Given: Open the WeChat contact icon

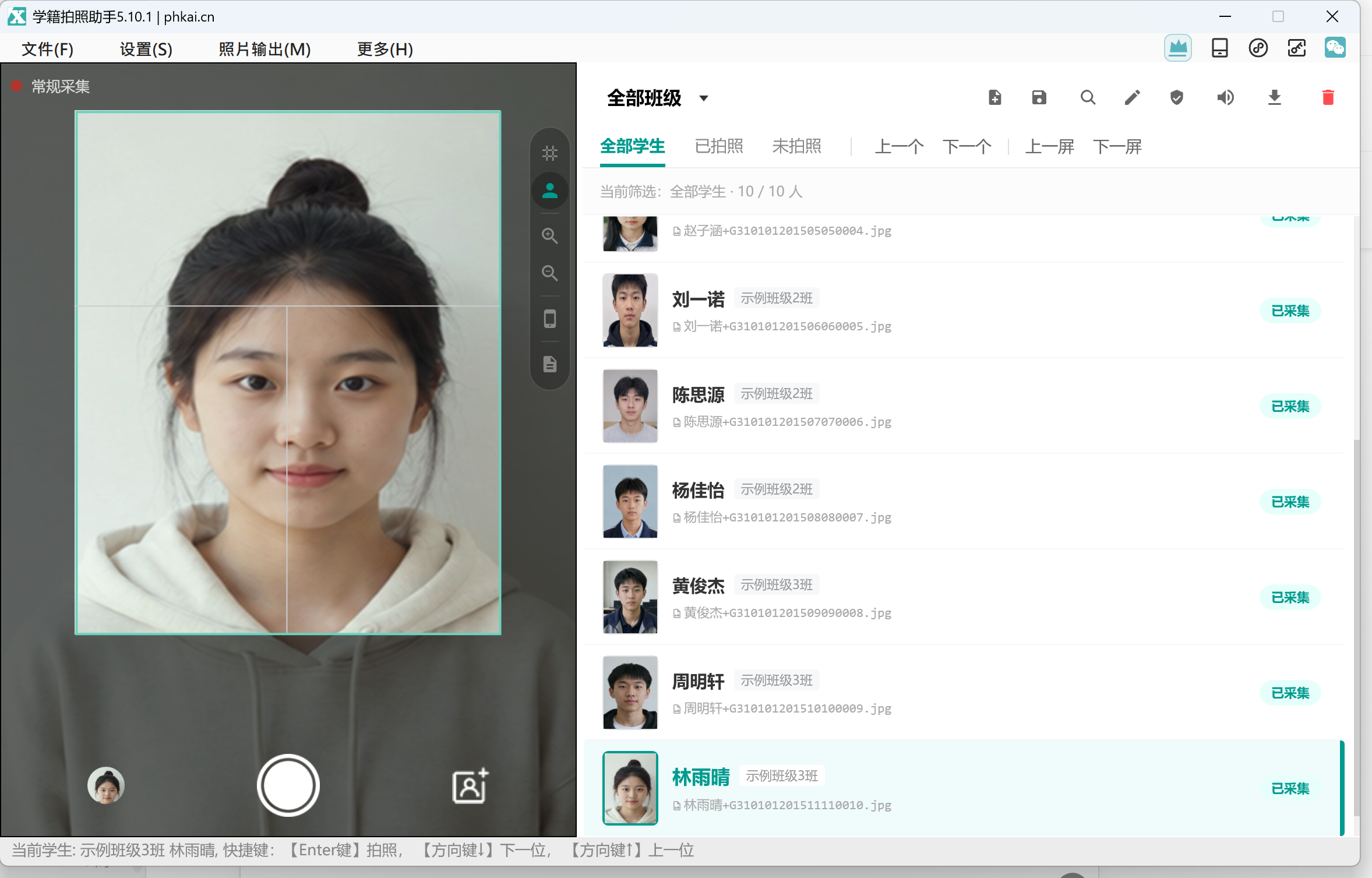Looking at the screenshot, I should (1335, 48).
